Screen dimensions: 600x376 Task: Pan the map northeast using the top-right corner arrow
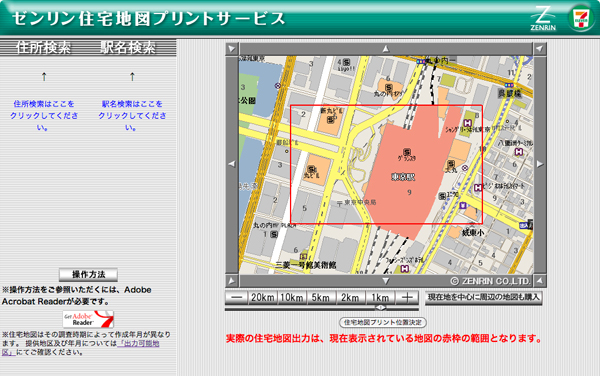tap(540, 49)
